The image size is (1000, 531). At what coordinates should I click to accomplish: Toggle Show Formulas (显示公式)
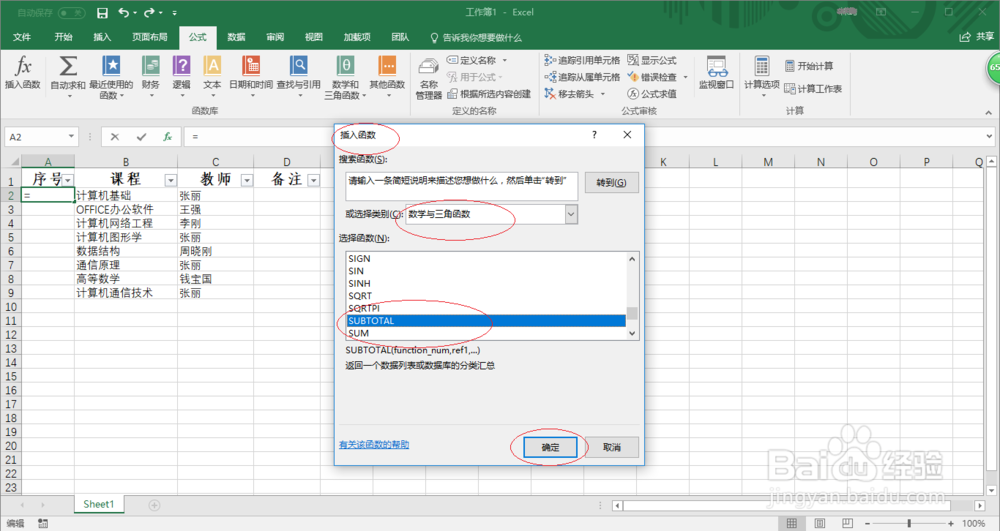coord(652,60)
